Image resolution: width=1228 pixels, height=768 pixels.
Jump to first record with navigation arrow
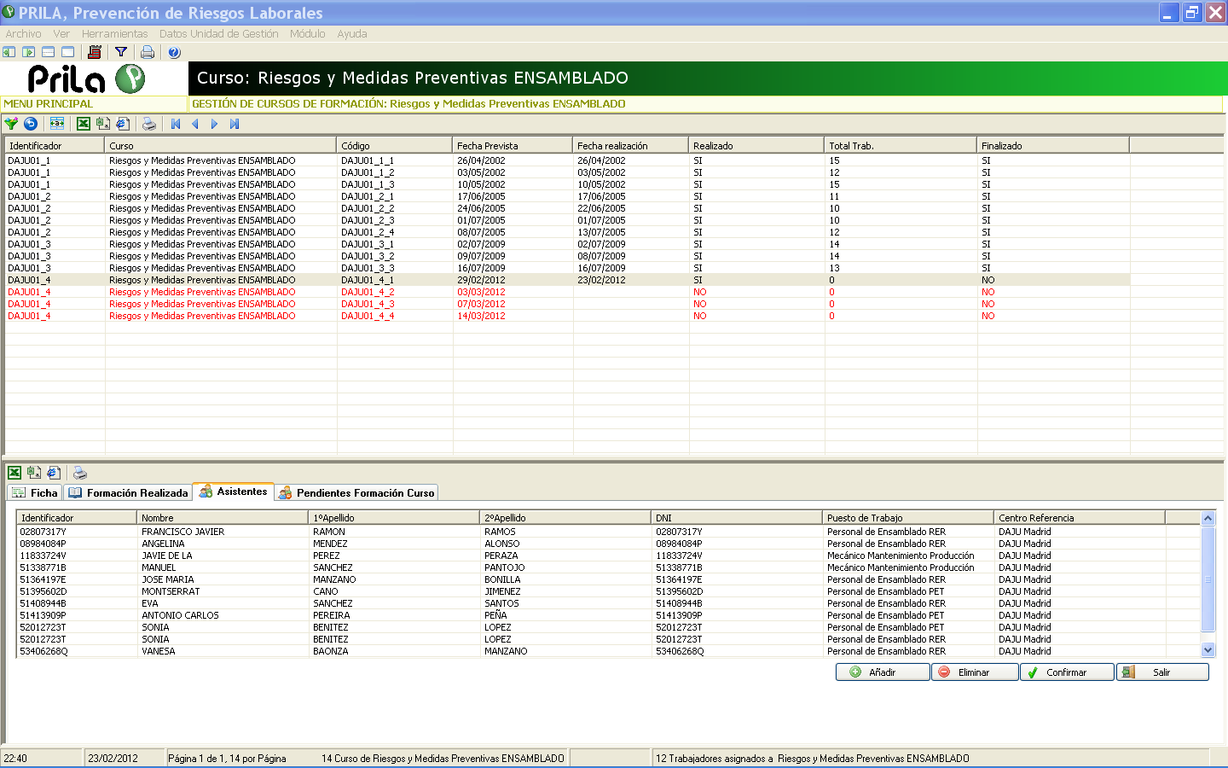click(176, 124)
